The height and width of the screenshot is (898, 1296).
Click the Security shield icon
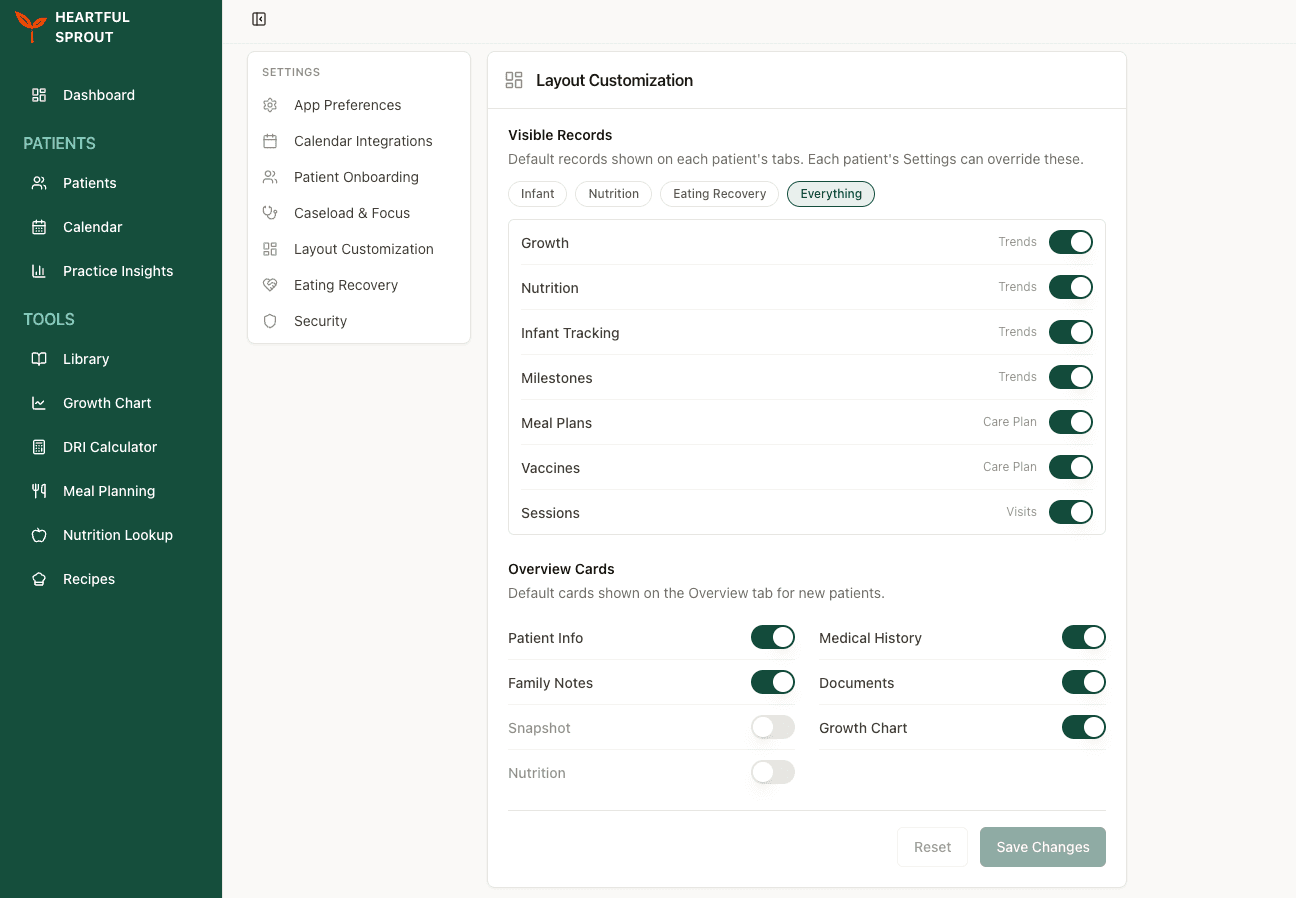click(270, 321)
